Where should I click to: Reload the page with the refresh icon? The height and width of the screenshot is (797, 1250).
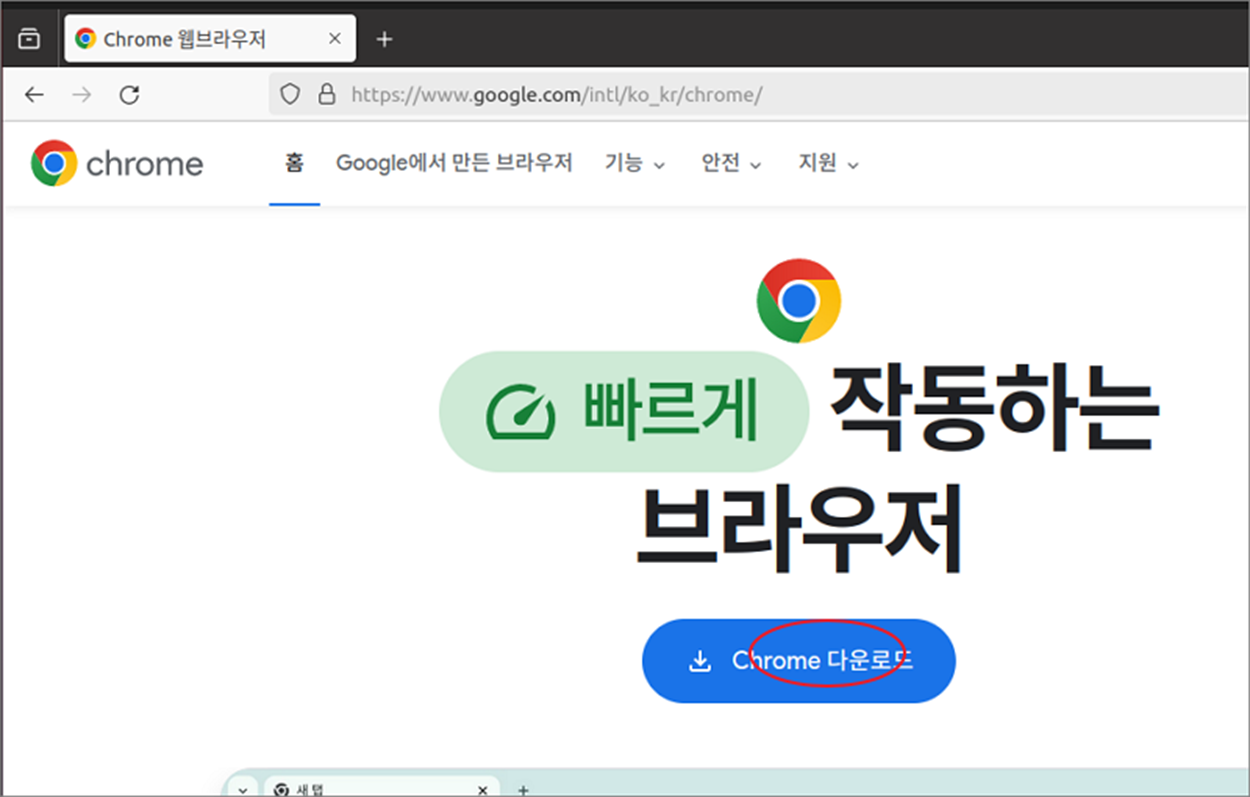pos(129,95)
